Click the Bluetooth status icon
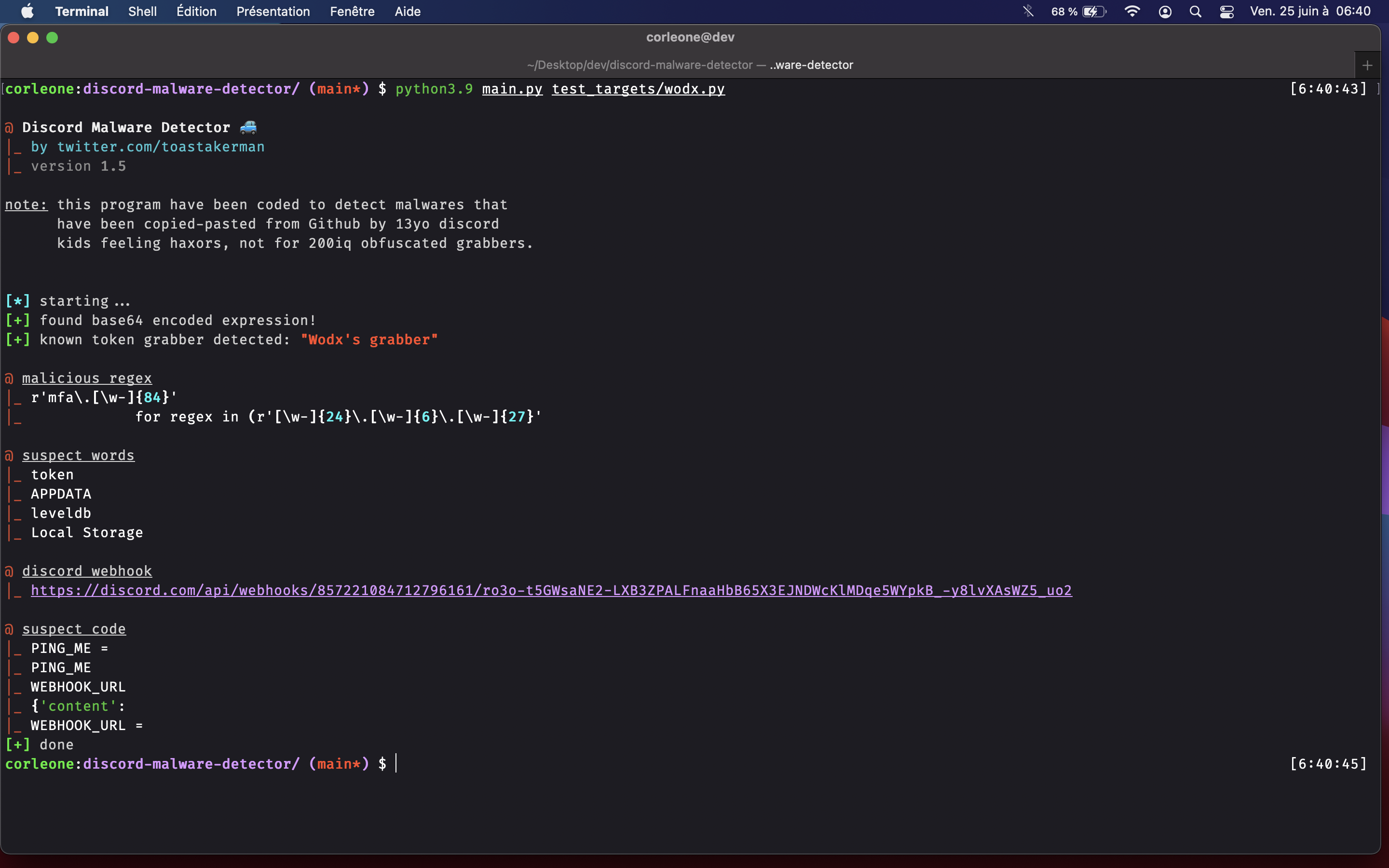The width and height of the screenshot is (1389, 868). tap(1028, 12)
